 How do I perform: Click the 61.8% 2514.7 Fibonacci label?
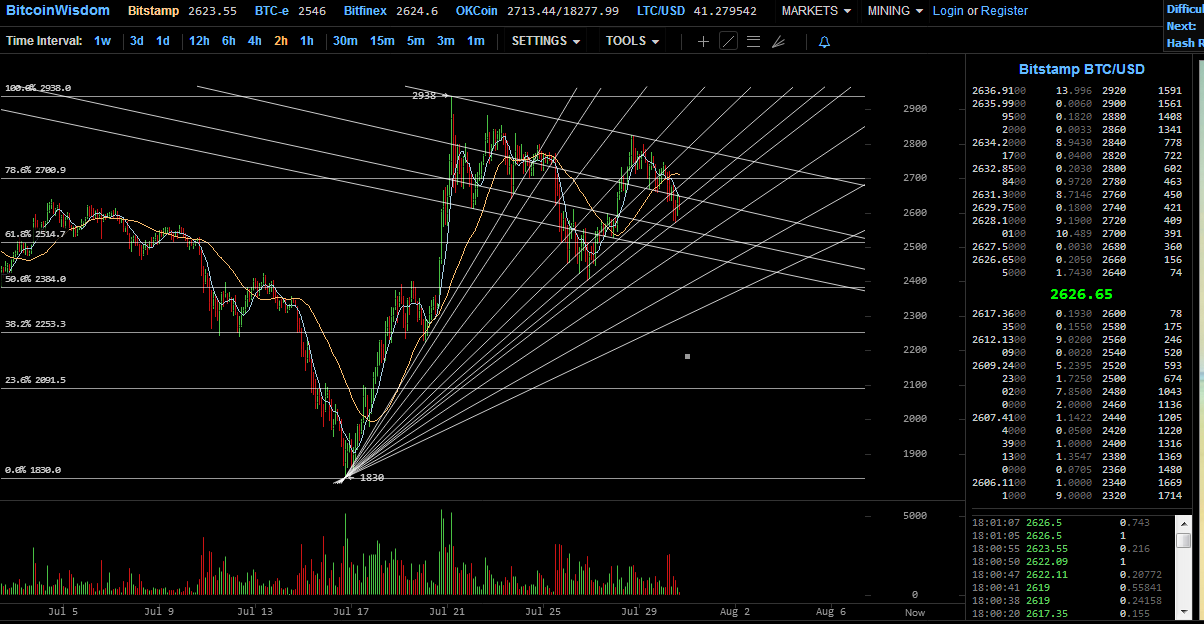35,234
